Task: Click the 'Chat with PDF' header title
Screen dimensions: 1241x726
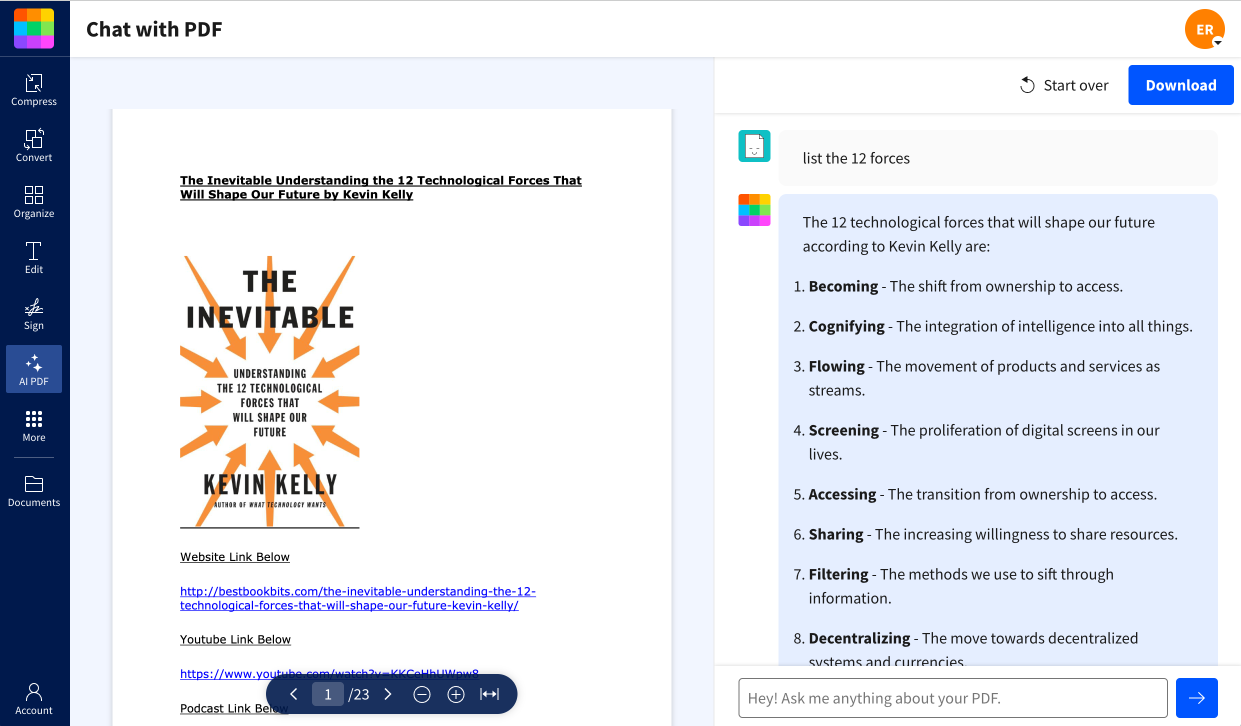Action: click(154, 29)
